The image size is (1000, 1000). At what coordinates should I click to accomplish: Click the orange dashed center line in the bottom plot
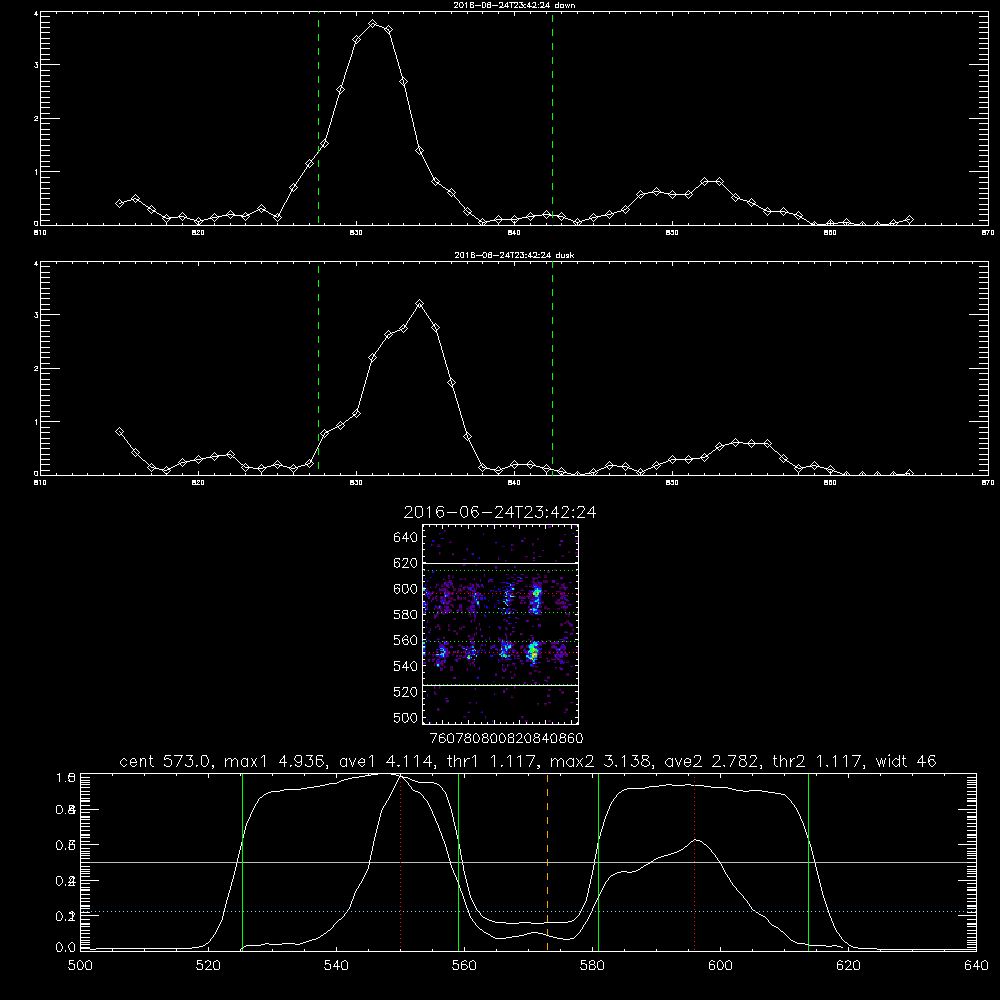[x=547, y=862]
